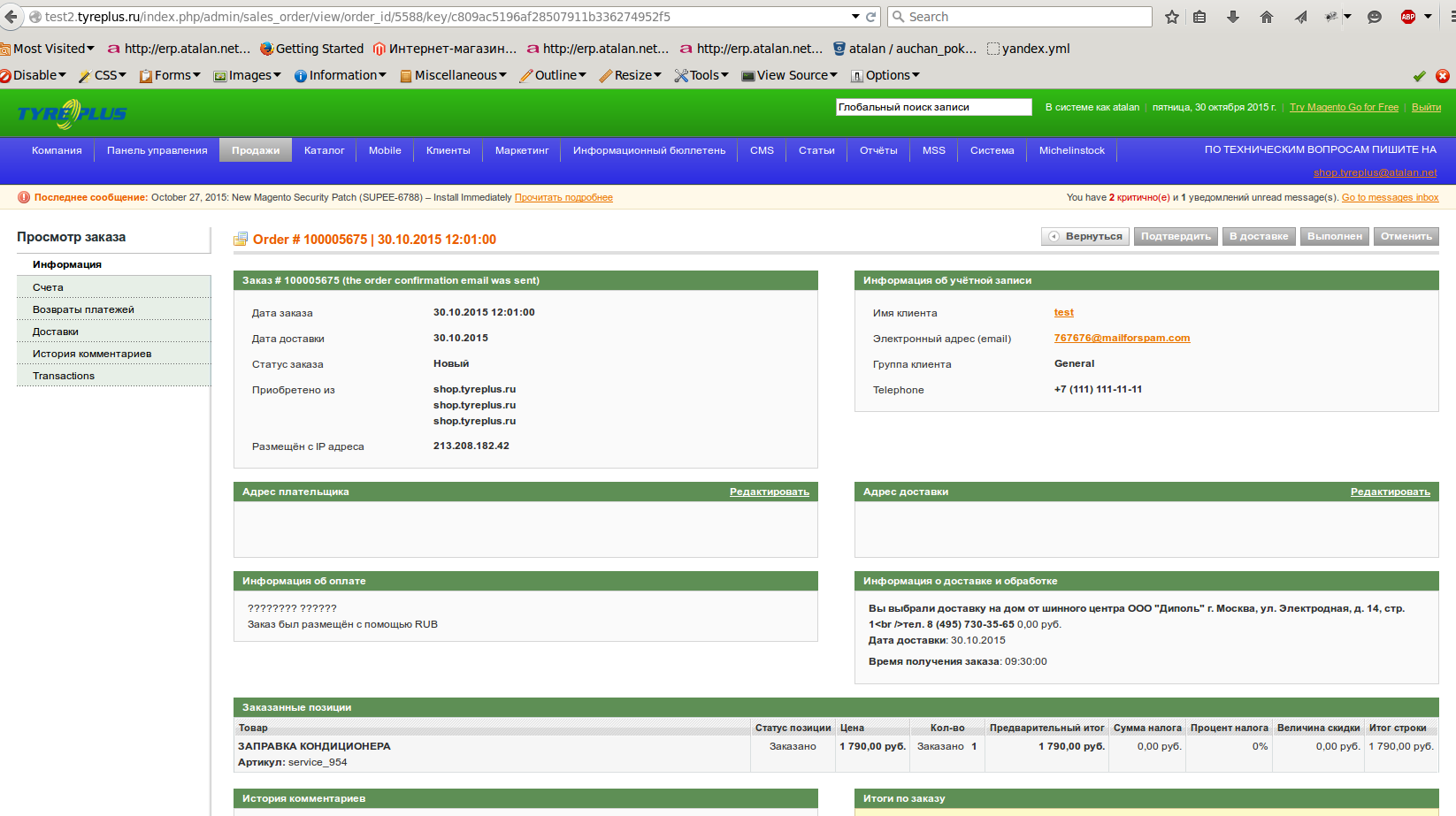
Task: Click the Firebug bug icon
Action: [1331, 17]
